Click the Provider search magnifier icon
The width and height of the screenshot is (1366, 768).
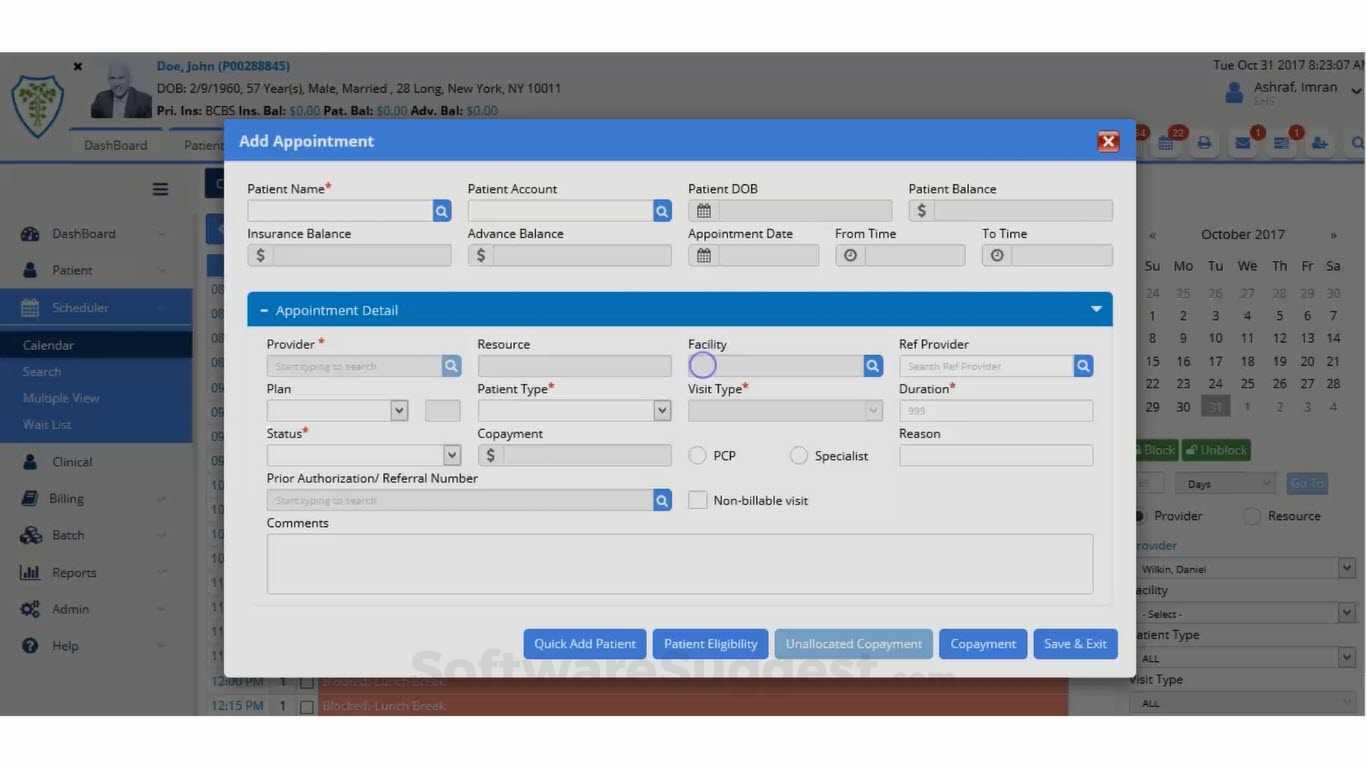click(452, 366)
